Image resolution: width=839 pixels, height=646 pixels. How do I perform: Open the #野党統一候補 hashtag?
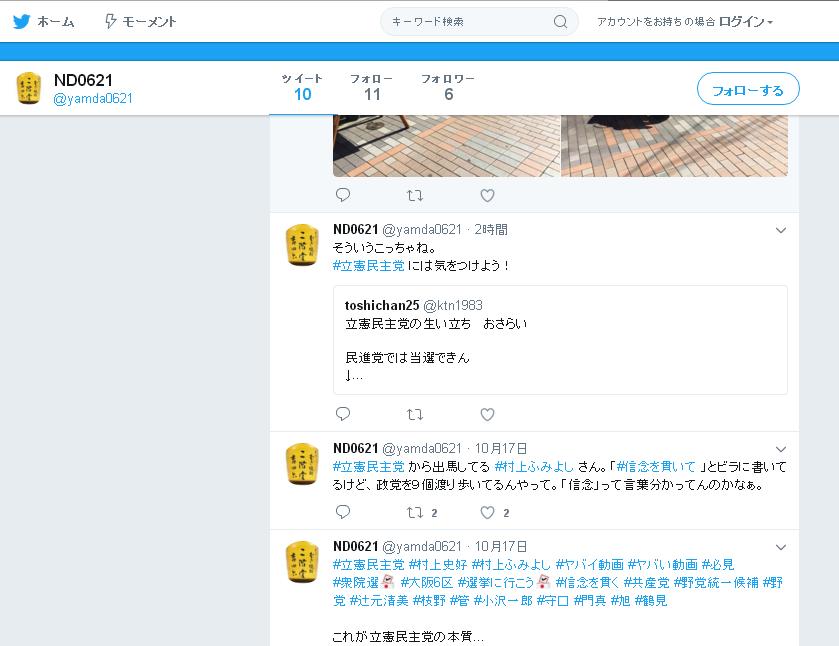pos(716,583)
